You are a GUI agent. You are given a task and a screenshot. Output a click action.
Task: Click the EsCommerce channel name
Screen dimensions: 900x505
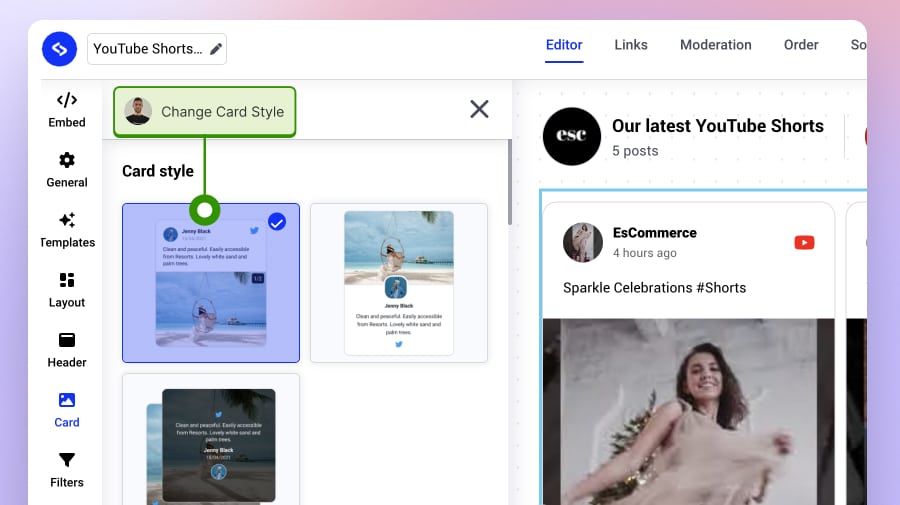(x=654, y=232)
